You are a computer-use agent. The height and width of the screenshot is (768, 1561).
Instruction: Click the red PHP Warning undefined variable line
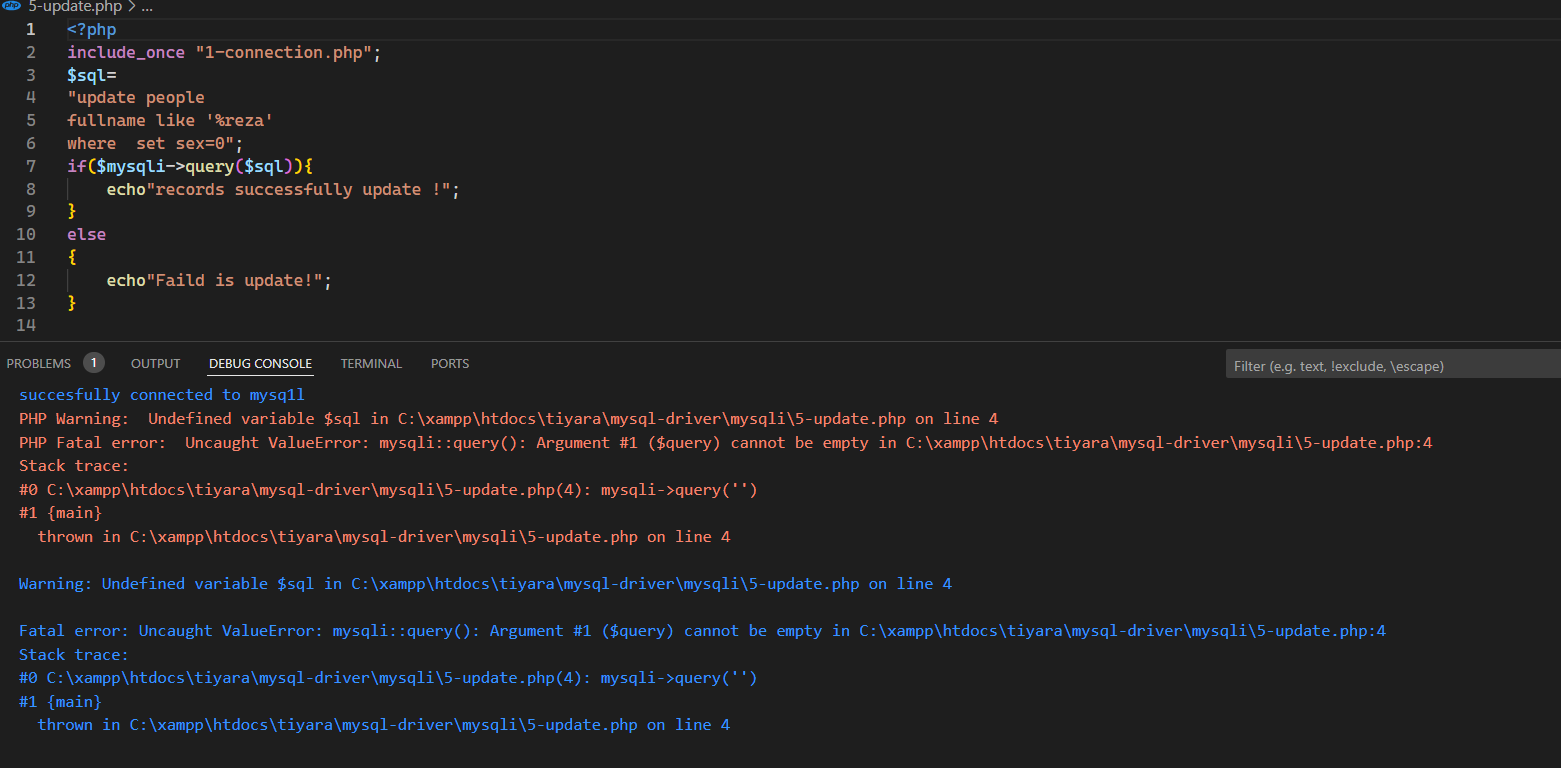point(508,419)
